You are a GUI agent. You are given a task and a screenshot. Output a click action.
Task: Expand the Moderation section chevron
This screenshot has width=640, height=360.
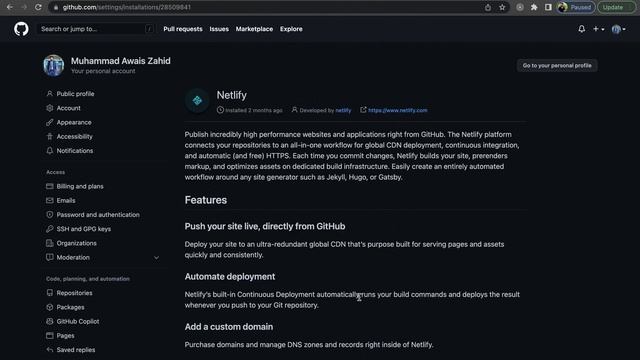(x=156, y=258)
